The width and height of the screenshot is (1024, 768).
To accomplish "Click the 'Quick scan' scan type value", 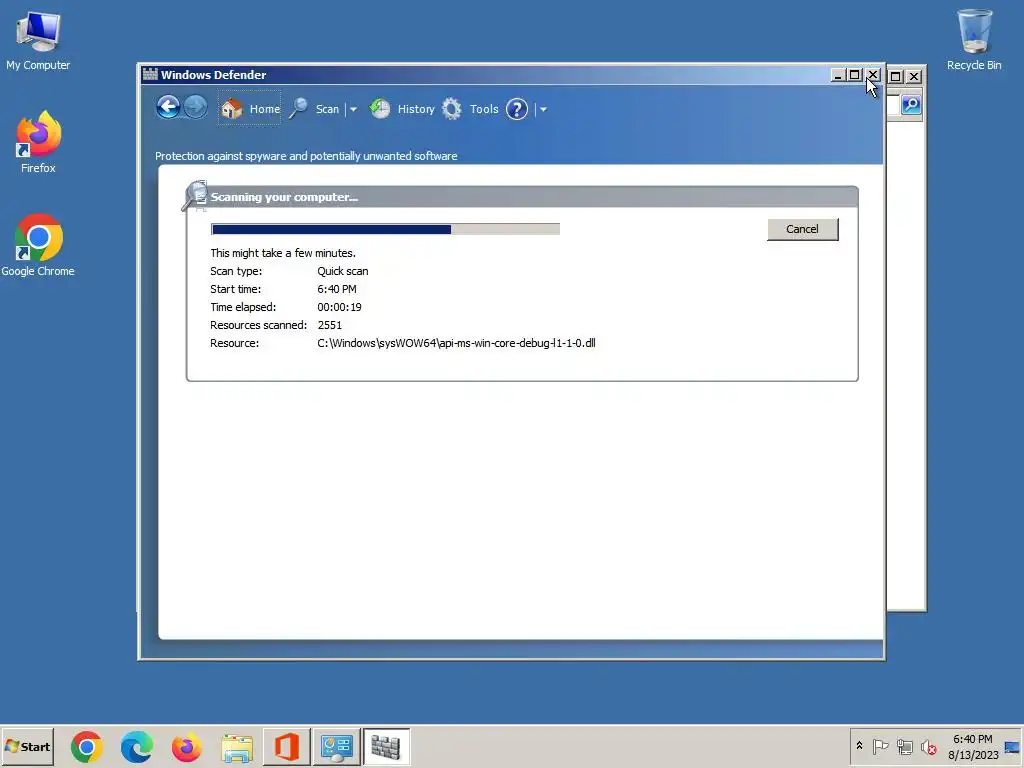I will [343, 271].
